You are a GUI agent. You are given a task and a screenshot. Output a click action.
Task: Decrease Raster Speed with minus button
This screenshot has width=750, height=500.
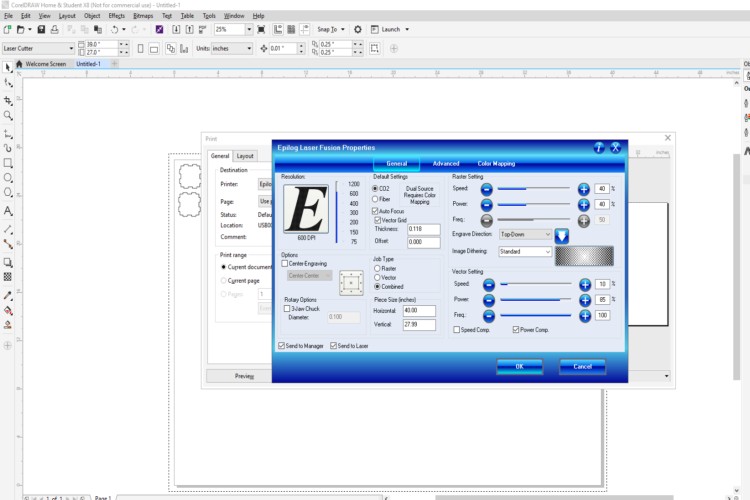[x=486, y=189]
